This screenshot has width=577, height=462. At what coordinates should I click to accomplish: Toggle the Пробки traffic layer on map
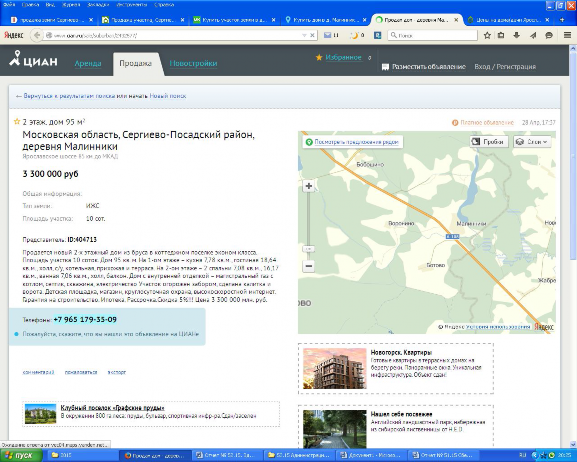pos(489,142)
